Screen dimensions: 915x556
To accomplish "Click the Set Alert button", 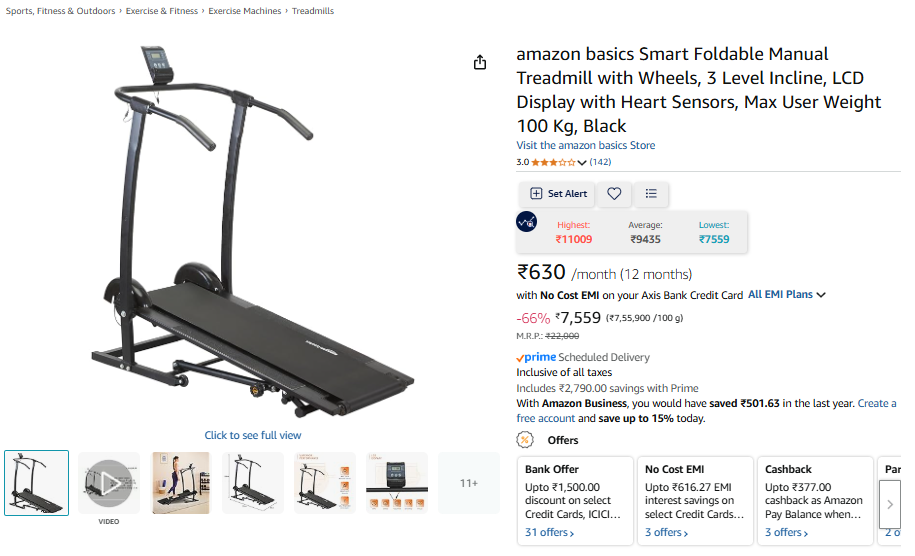I will (558, 194).
